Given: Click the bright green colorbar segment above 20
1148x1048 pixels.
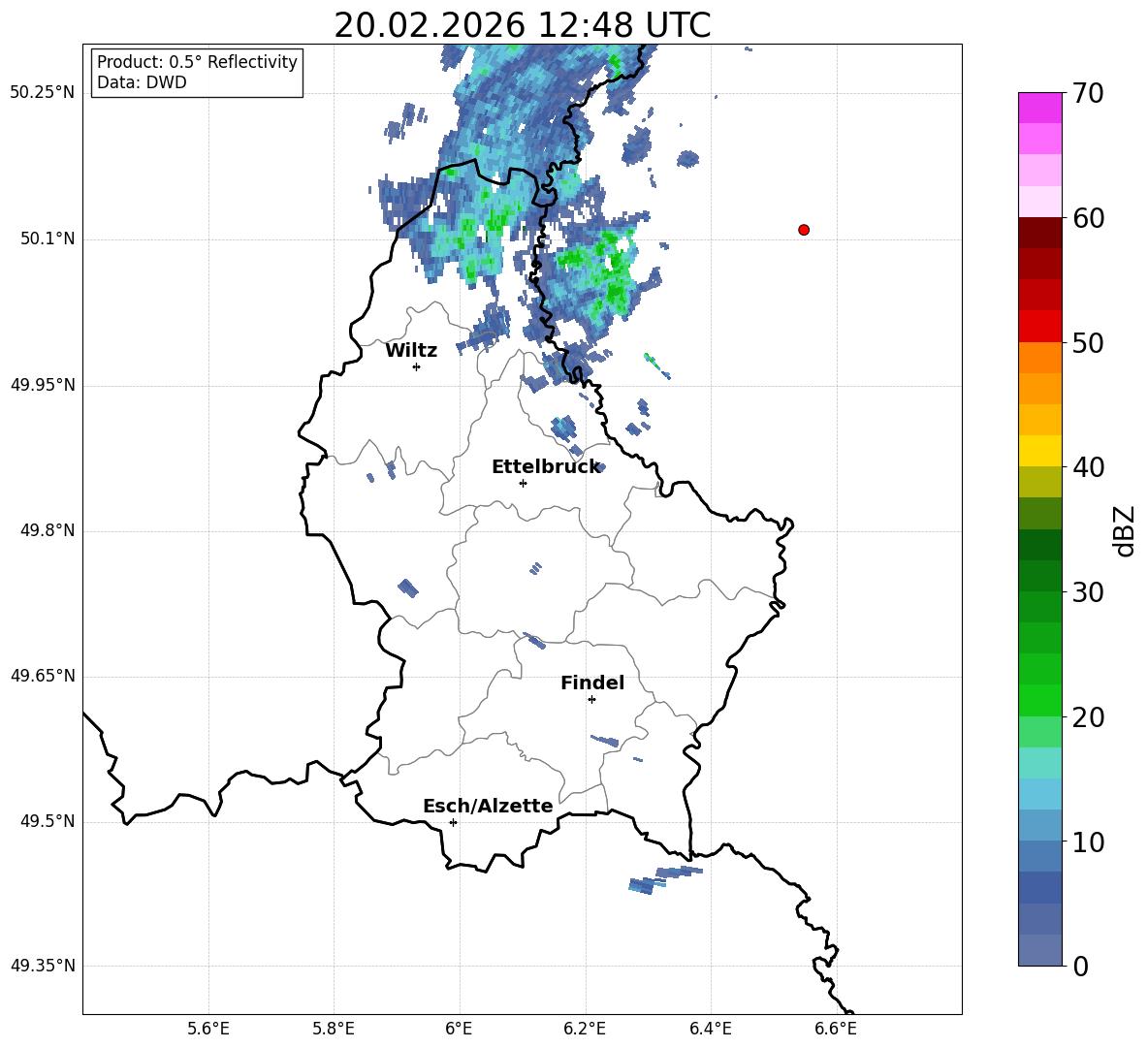Looking at the screenshot, I should coord(1039,700).
